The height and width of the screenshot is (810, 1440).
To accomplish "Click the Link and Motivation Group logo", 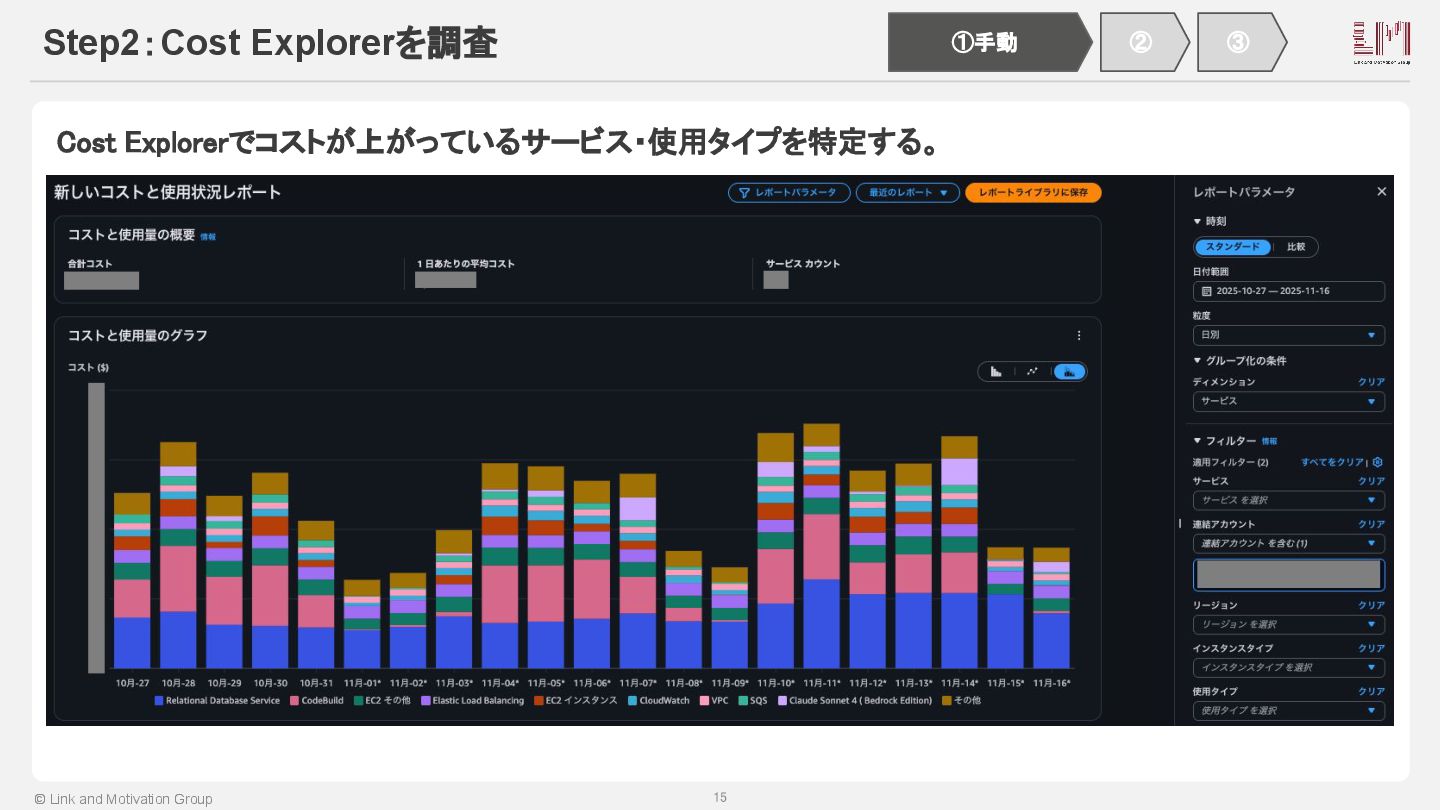I will pyautogui.click(x=1382, y=42).
